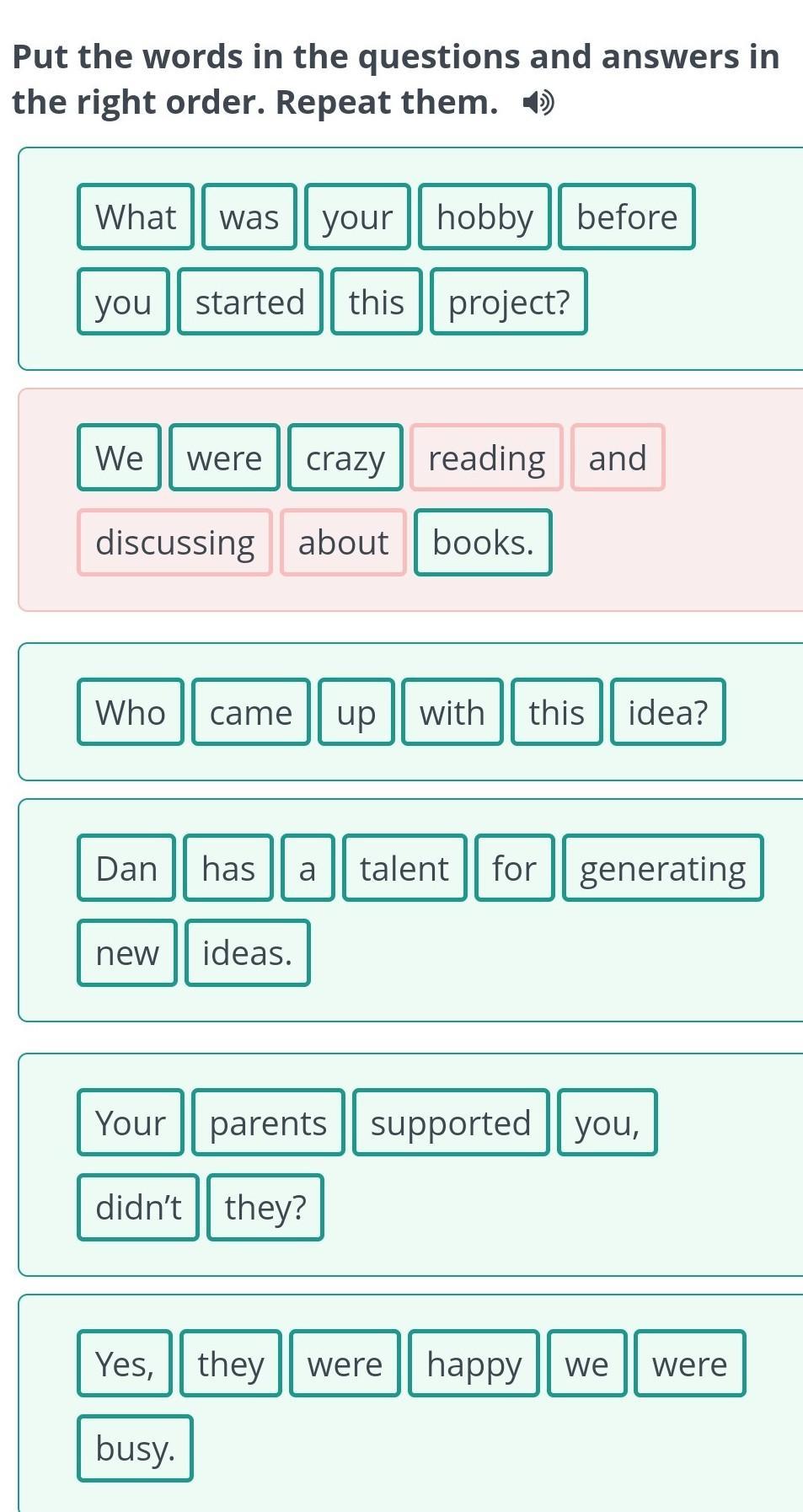Select the "talent" word tile
This screenshot has width=803, height=1512.
click(404, 869)
